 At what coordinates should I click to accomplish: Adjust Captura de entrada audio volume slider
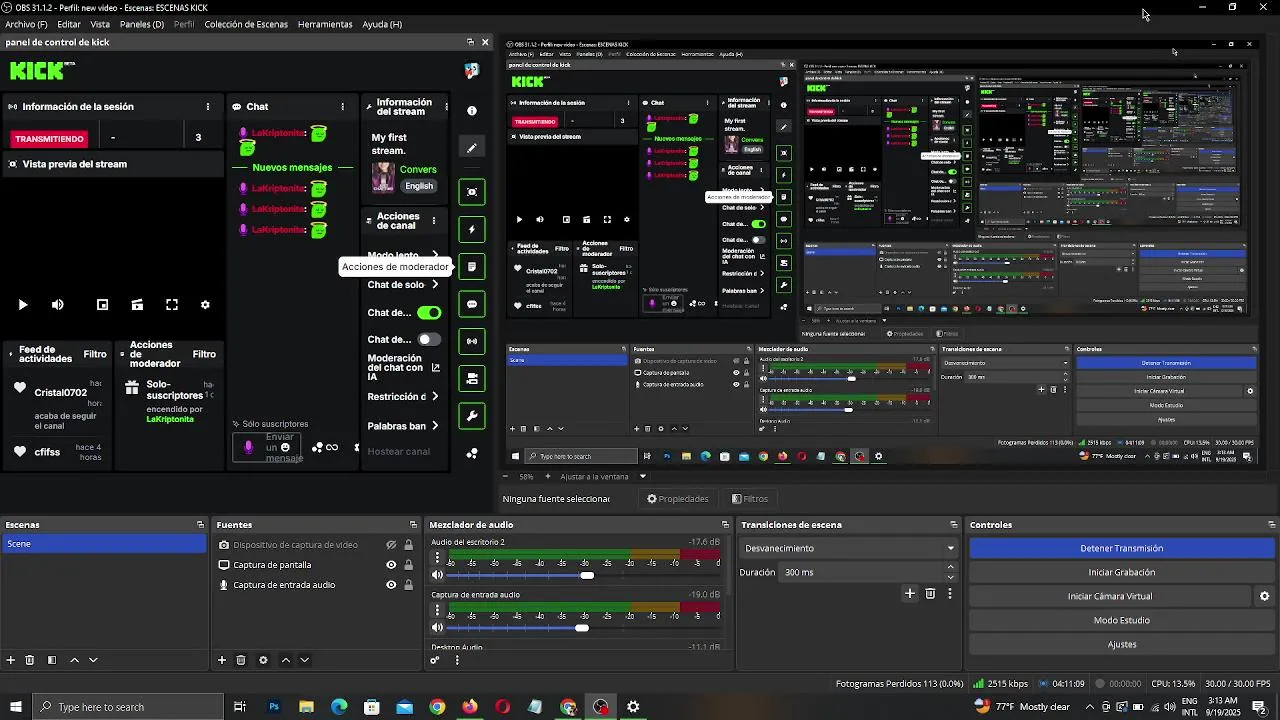pos(582,628)
